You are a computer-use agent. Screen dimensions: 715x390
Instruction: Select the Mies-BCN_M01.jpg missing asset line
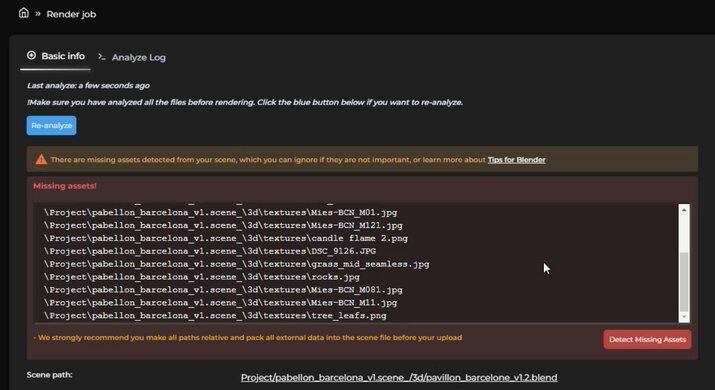tap(221, 213)
